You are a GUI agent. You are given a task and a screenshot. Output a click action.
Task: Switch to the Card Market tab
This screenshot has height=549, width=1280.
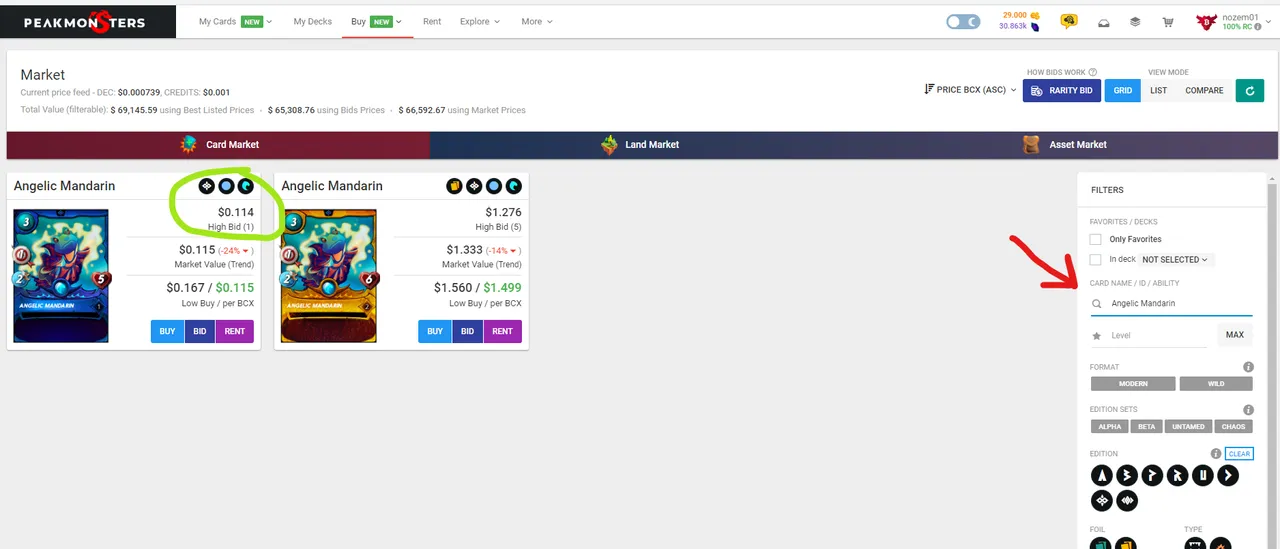pyautogui.click(x=218, y=144)
